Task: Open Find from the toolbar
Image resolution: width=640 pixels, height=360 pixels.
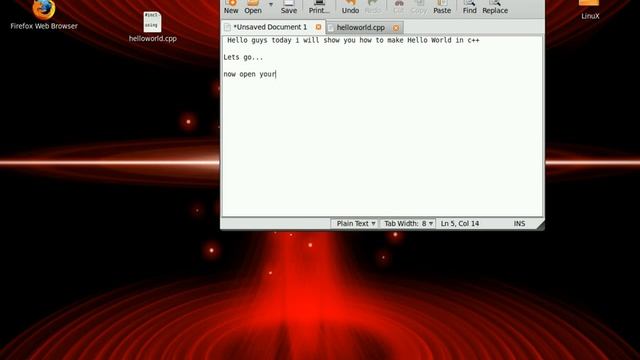Action: coord(469,7)
